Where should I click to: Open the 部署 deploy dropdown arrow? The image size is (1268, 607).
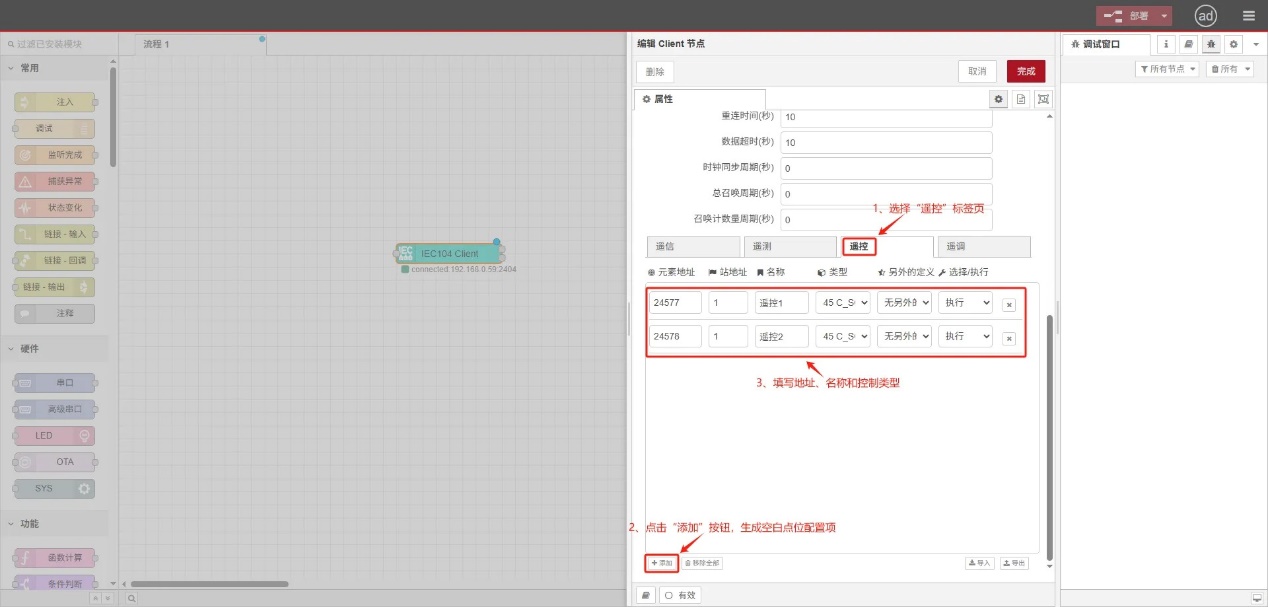tap(1164, 15)
